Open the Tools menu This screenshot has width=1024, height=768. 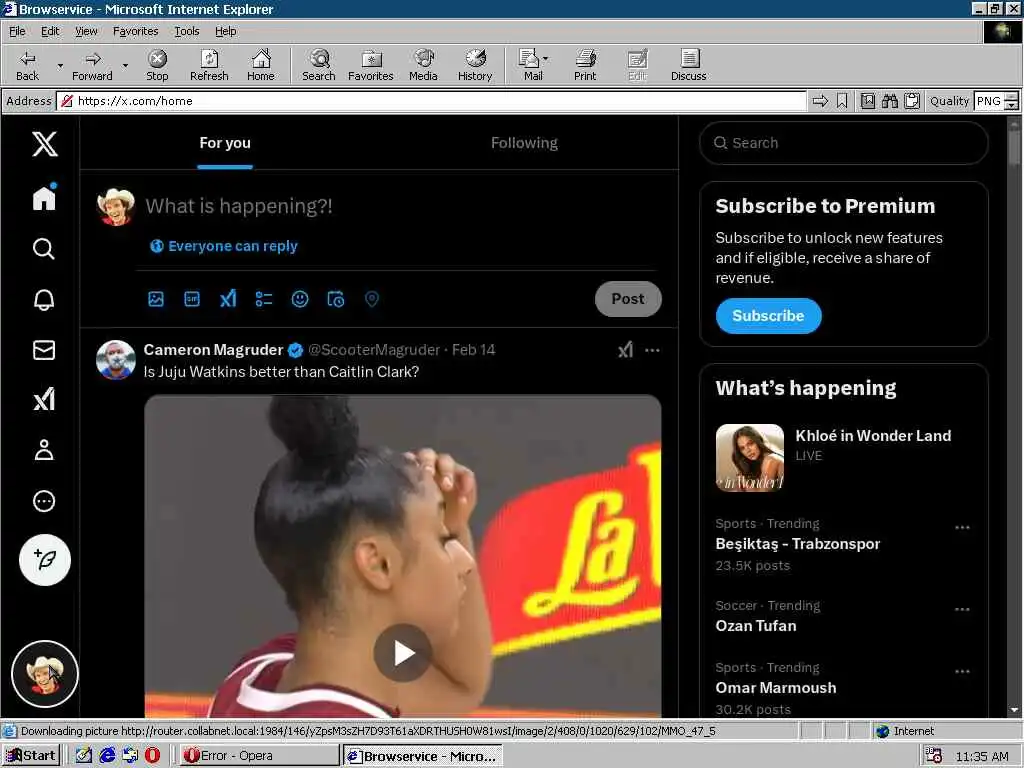tap(186, 31)
